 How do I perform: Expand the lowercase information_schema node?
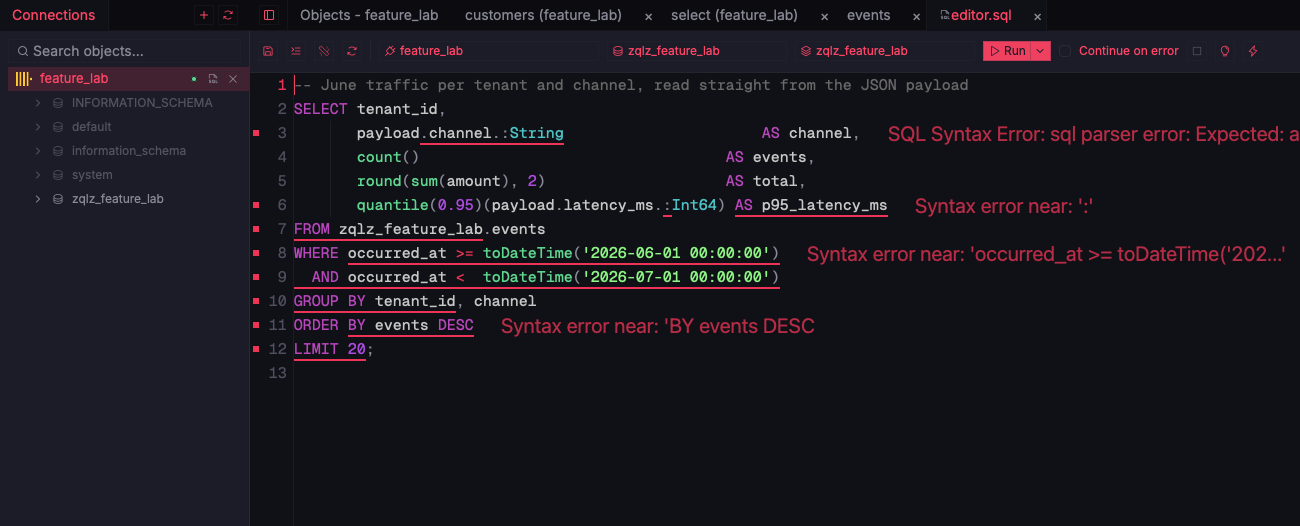pos(38,151)
